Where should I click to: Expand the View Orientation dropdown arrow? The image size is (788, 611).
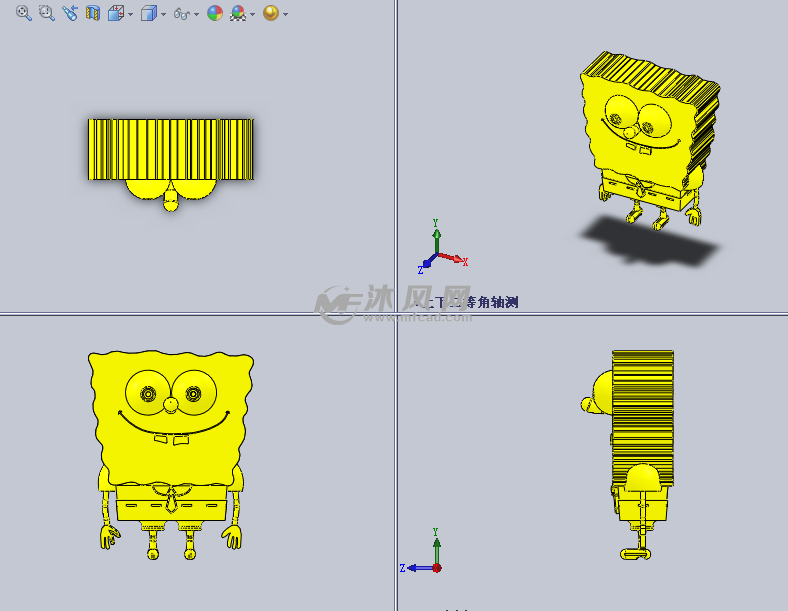coord(131,14)
